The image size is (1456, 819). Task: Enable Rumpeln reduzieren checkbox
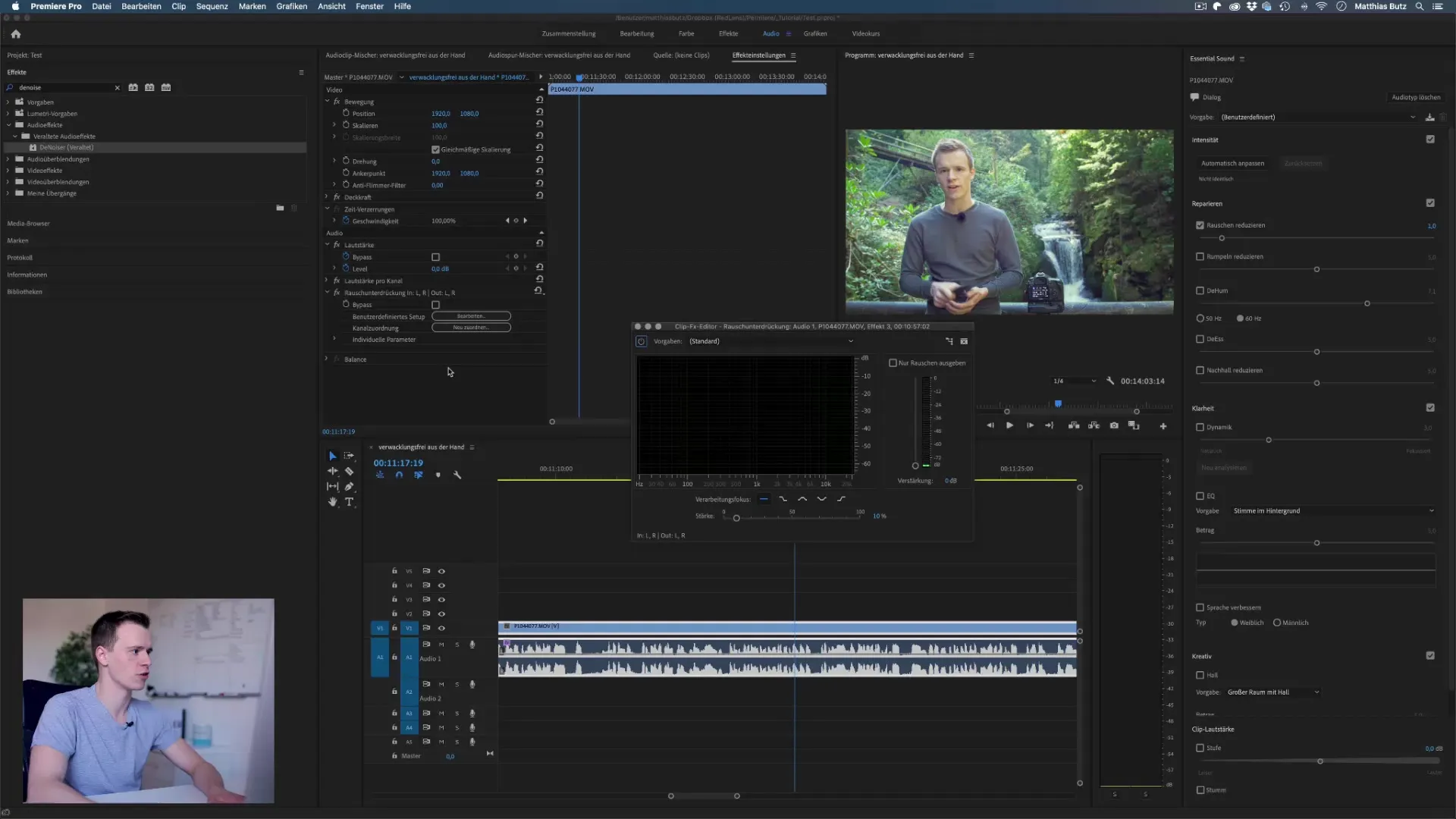click(x=1200, y=256)
